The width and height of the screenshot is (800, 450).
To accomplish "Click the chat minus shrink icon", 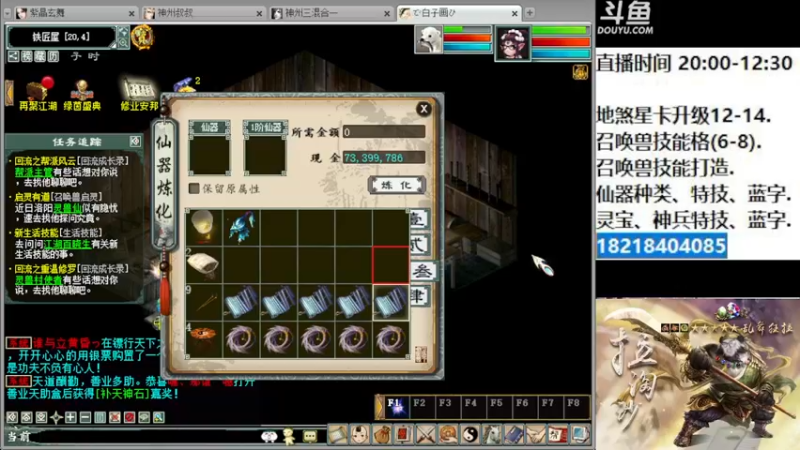I will click(x=85, y=417).
